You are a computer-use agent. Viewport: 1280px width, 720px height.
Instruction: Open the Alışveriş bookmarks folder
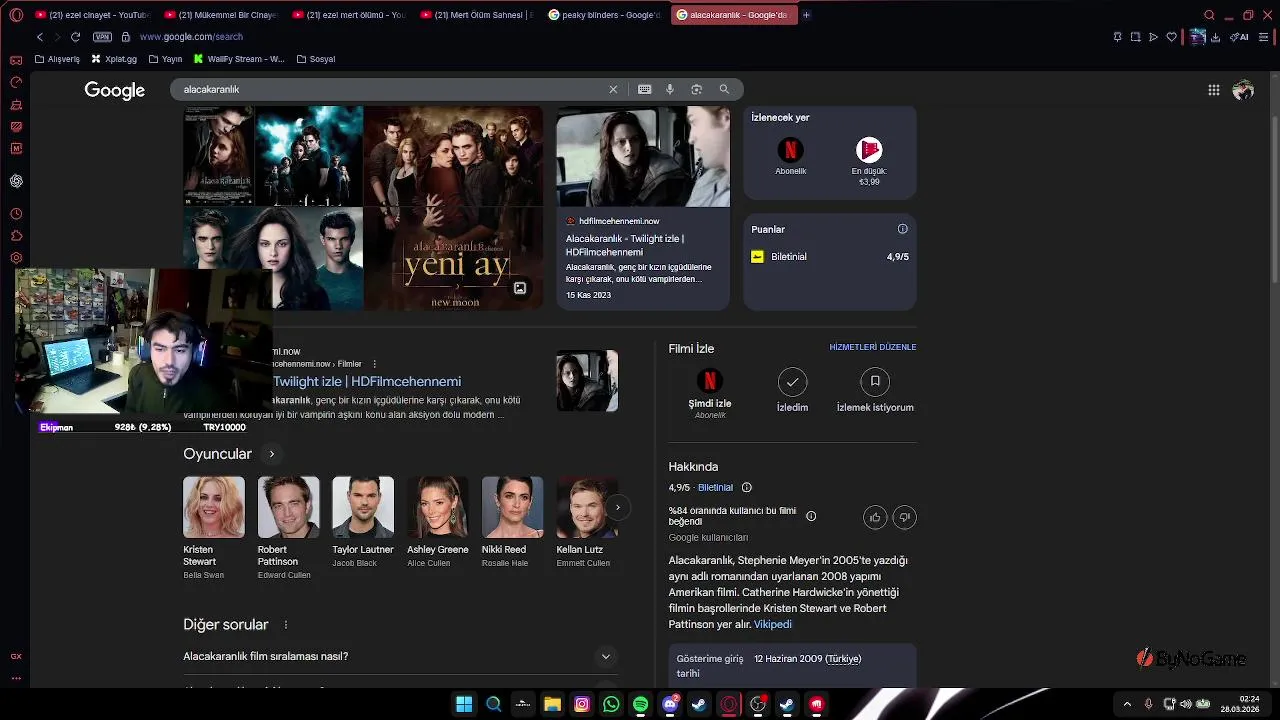(57, 59)
